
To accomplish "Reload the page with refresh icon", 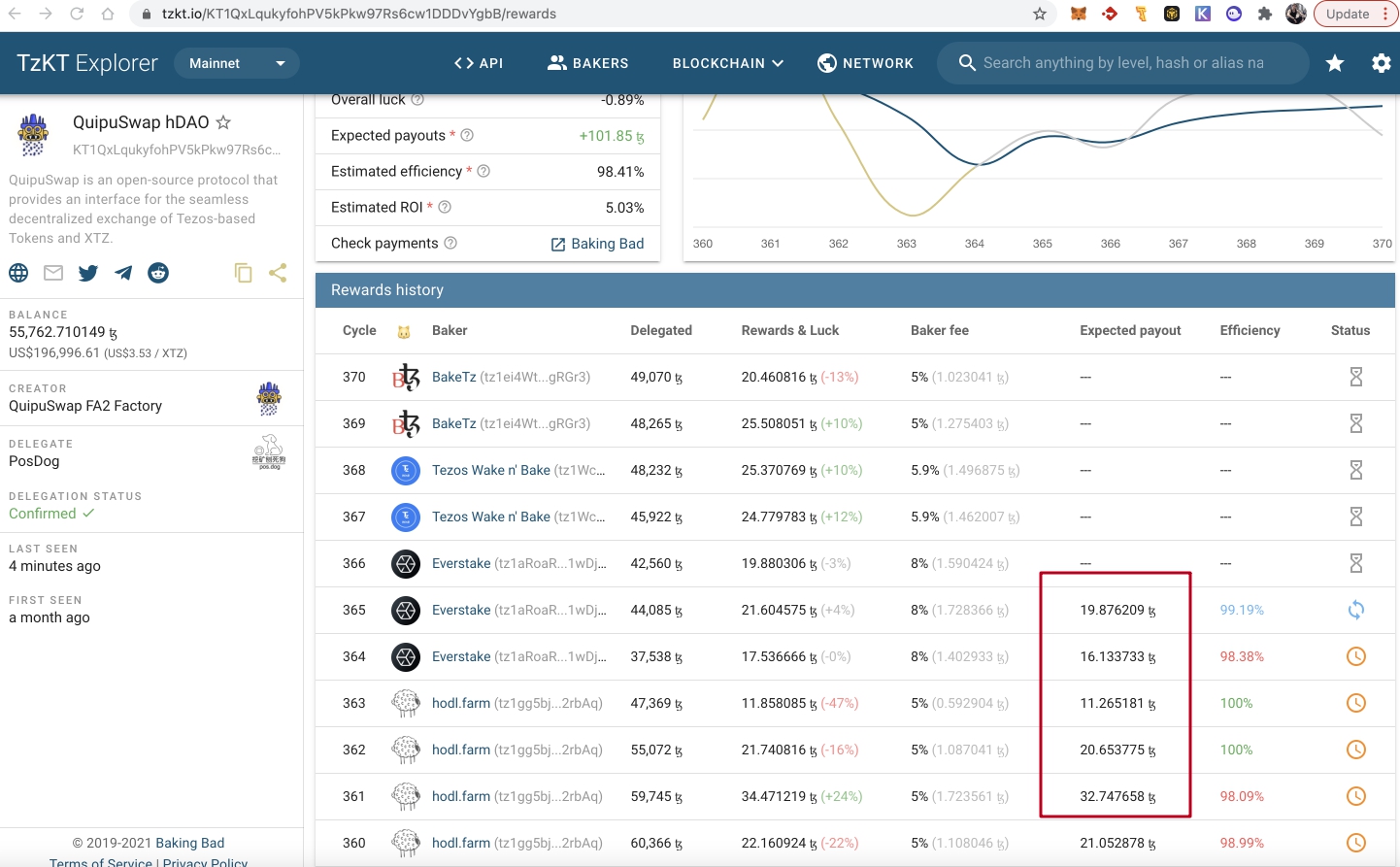I will [77, 14].
